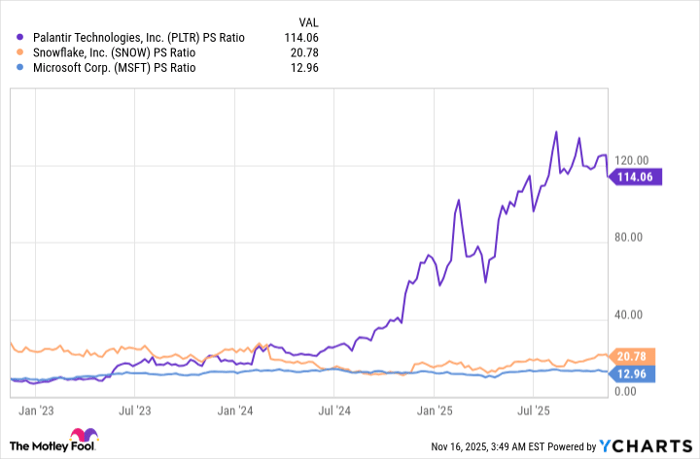
Task: Click the 80.00 y-axis label
Action: 629,237
